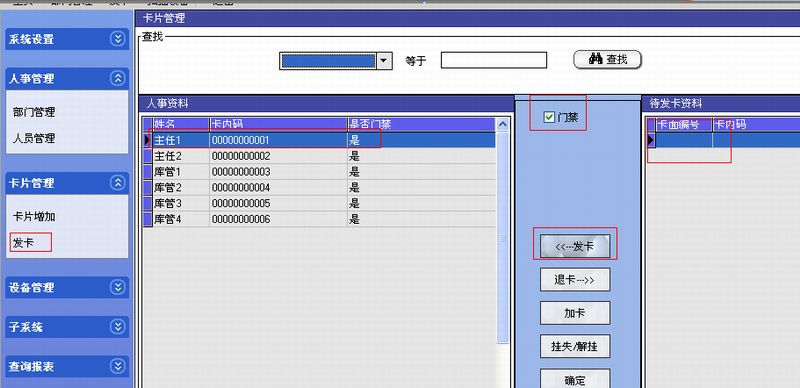Expand the 子系统 panel chevron
The width and height of the screenshot is (800, 388).
pyautogui.click(x=118, y=327)
